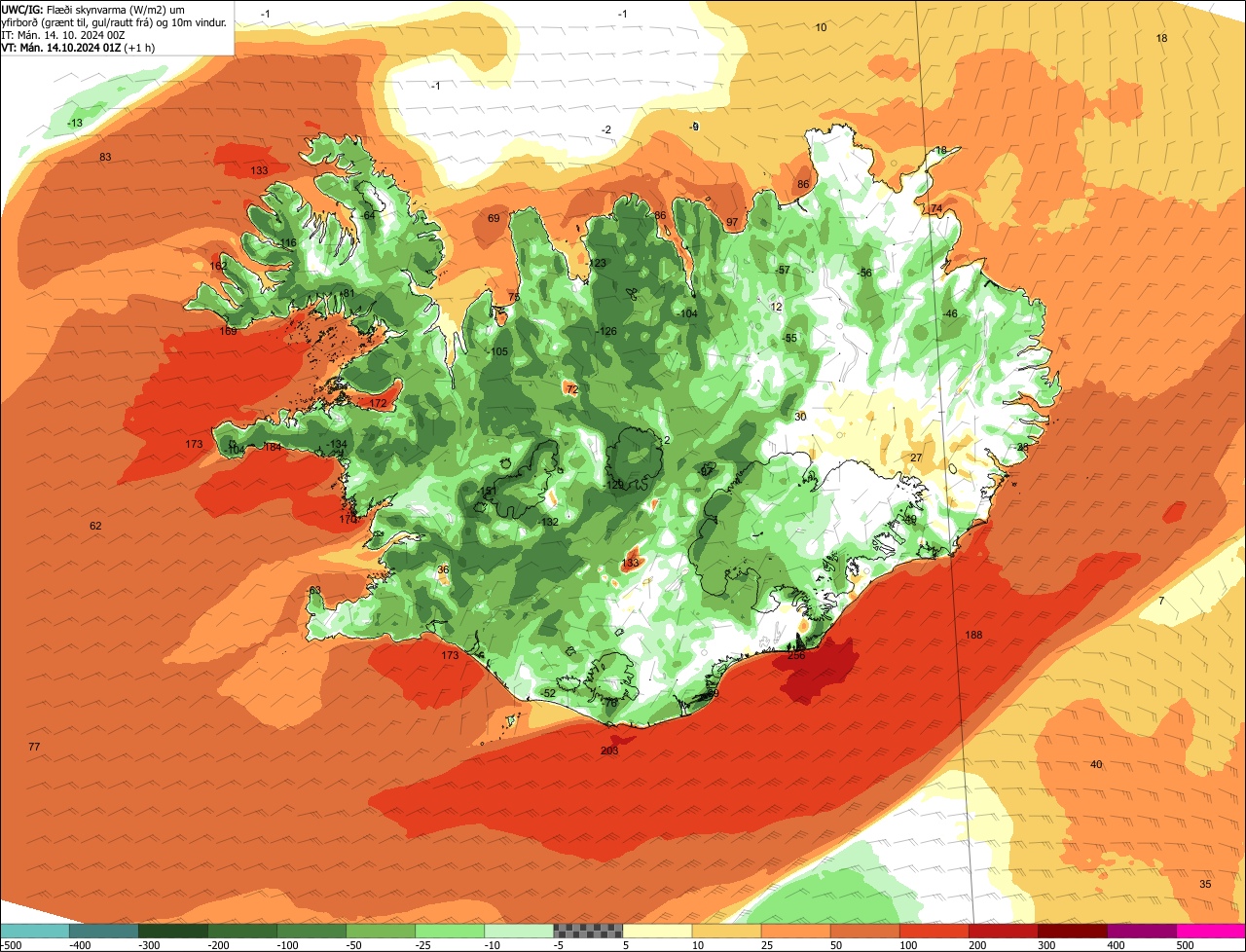The image size is (1246, 952).
Task: Click the orange 50 to 100 legend swatch
Action: (x=865, y=931)
